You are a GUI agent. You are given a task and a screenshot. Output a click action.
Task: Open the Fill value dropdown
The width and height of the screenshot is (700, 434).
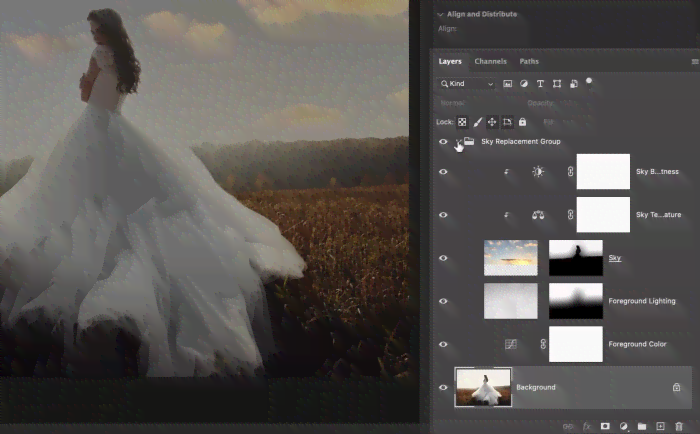coord(568,121)
